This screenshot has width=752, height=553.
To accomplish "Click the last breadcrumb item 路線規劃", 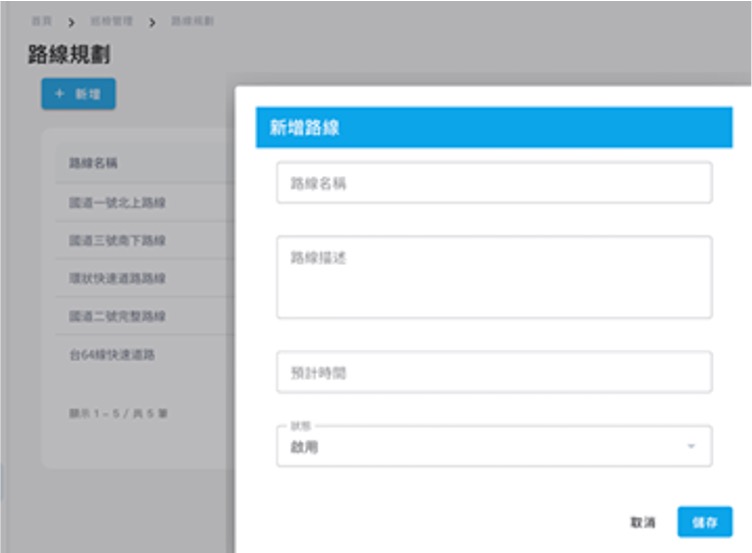I will tap(191, 21).
